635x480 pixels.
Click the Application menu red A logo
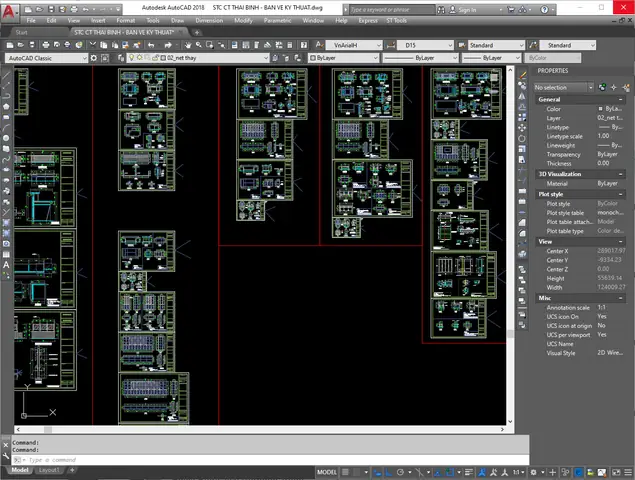[x=8, y=11]
